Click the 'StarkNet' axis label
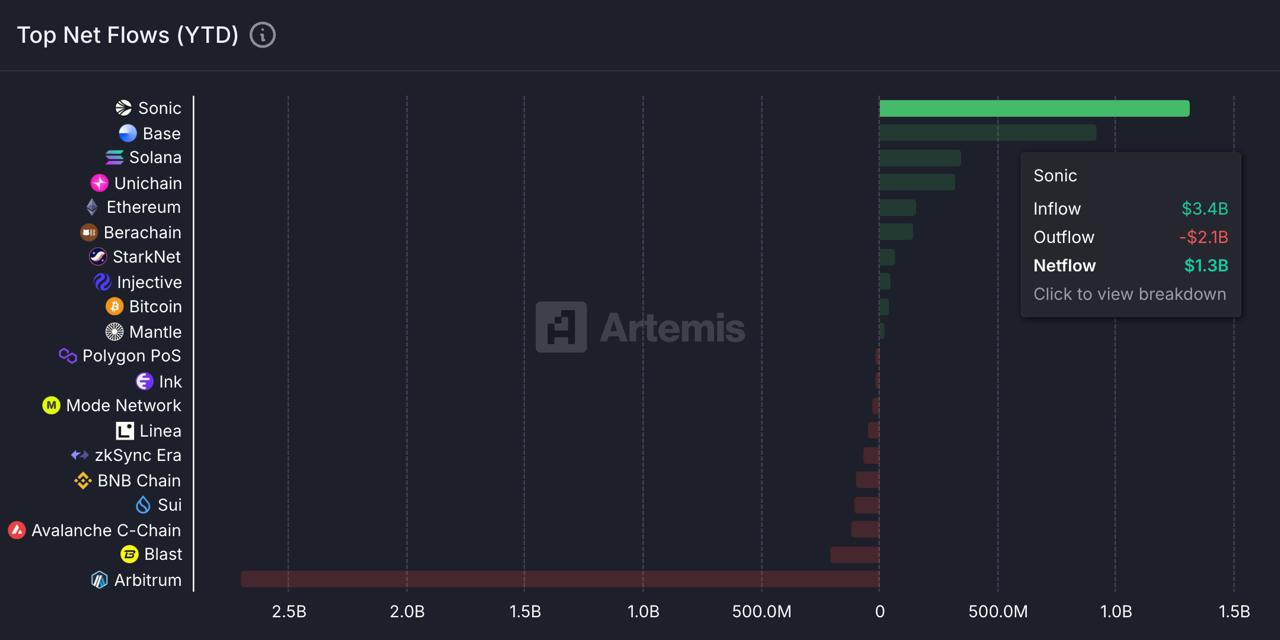 click(147, 257)
